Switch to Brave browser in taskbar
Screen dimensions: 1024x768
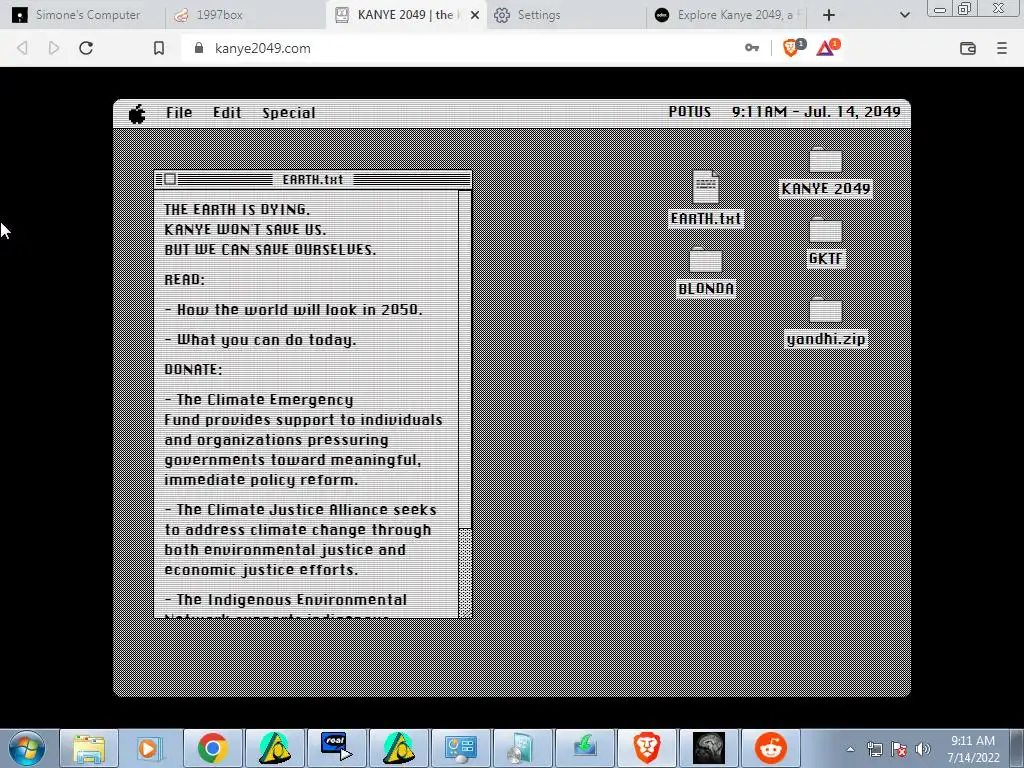(647, 748)
